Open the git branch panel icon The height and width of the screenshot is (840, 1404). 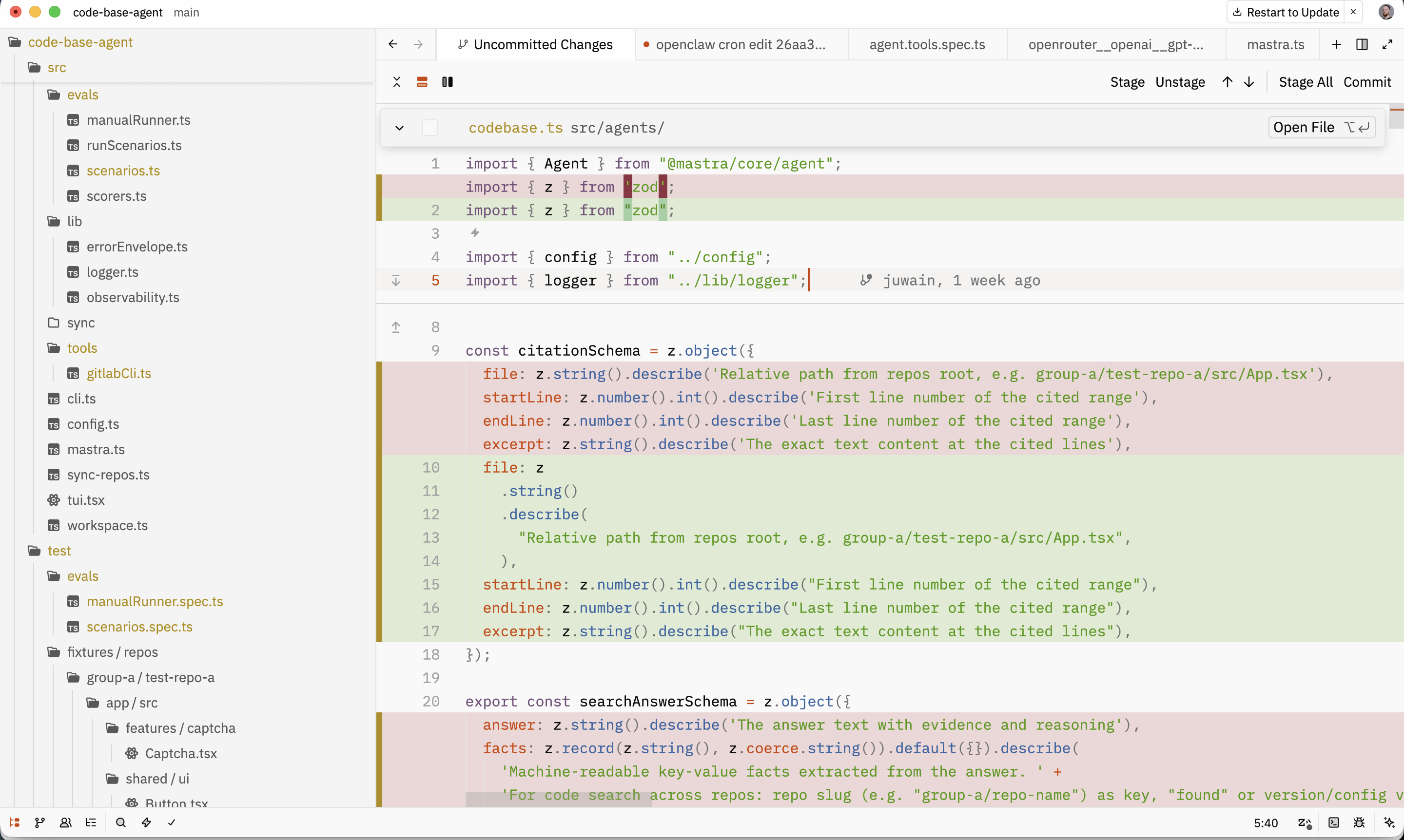pos(39,822)
